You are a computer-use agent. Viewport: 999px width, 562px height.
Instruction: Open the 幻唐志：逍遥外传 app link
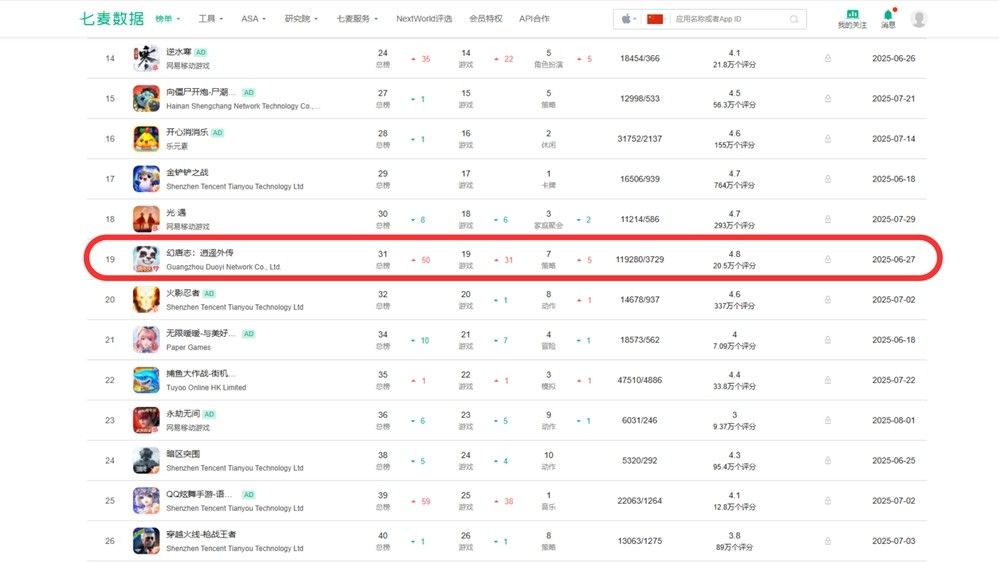click(x=200, y=253)
